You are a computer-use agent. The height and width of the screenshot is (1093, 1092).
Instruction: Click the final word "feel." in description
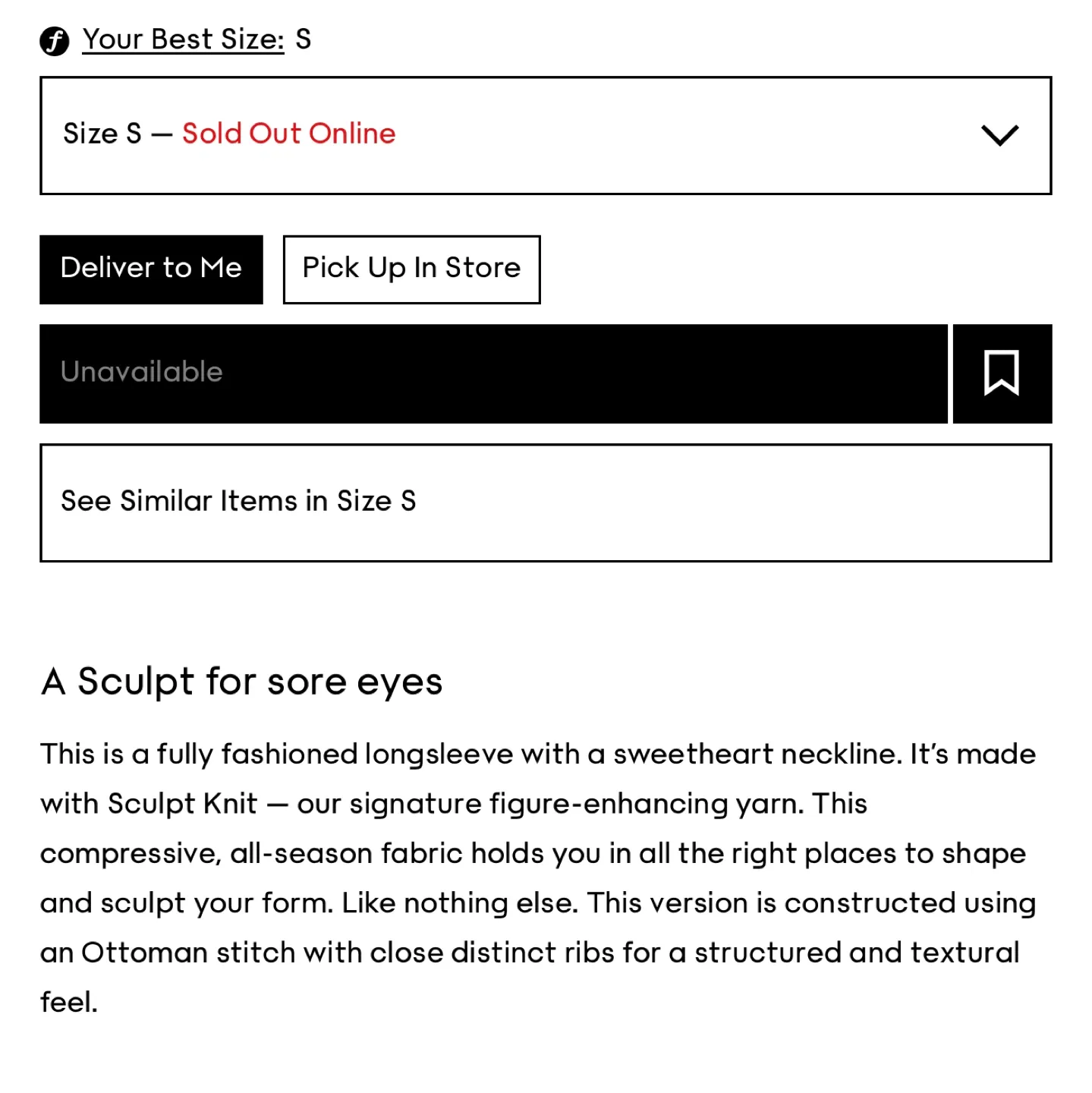click(x=69, y=1003)
